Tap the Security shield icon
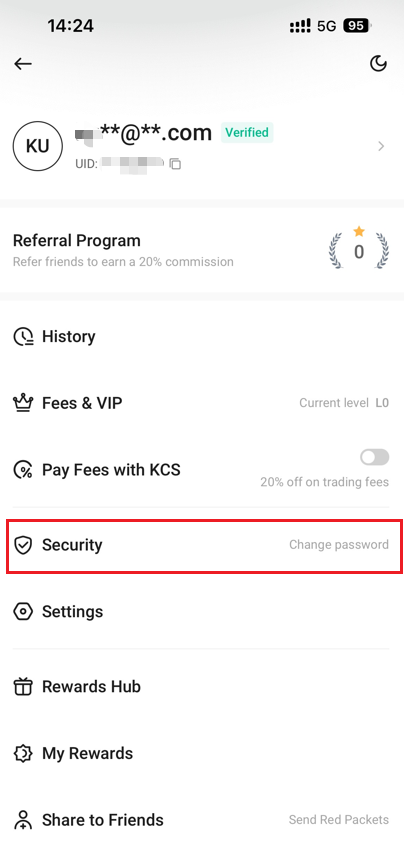The image size is (404, 863). tap(23, 545)
